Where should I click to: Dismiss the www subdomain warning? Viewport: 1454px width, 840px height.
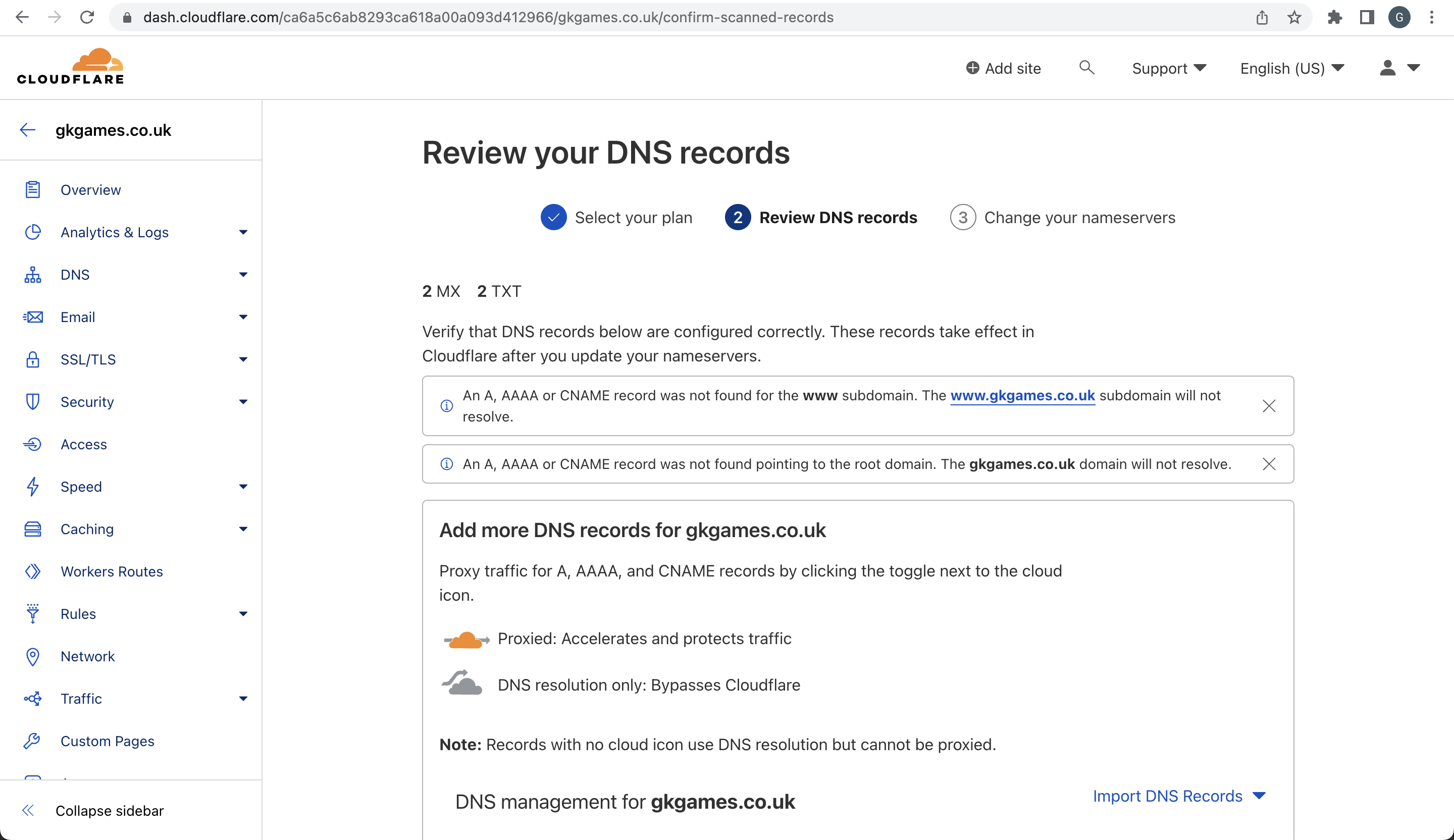[1269, 405]
